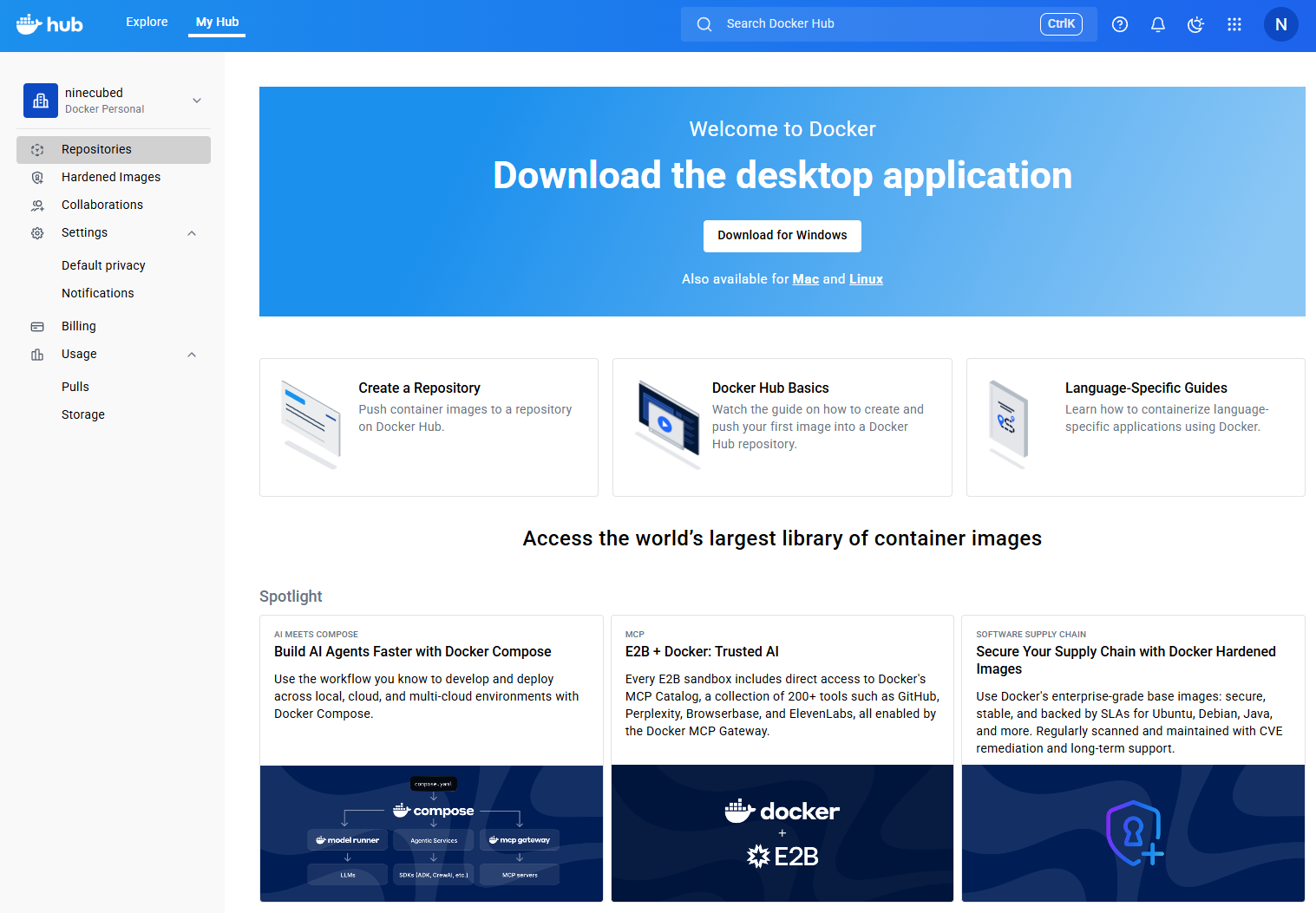This screenshot has width=1316, height=913.
Task: Follow the Linux download link
Action: (x=866, y=279)
